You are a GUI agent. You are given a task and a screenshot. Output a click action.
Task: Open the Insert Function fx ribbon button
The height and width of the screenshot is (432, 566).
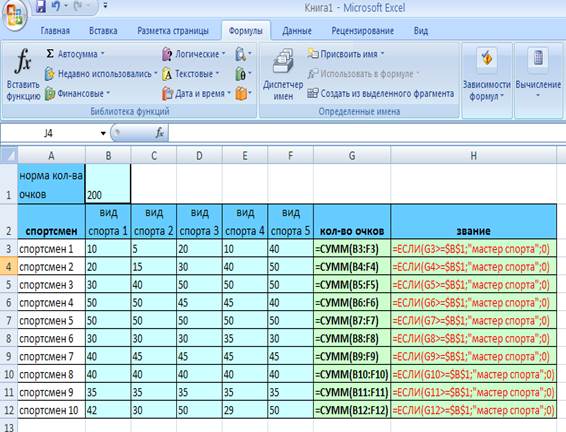coord(23,74)
